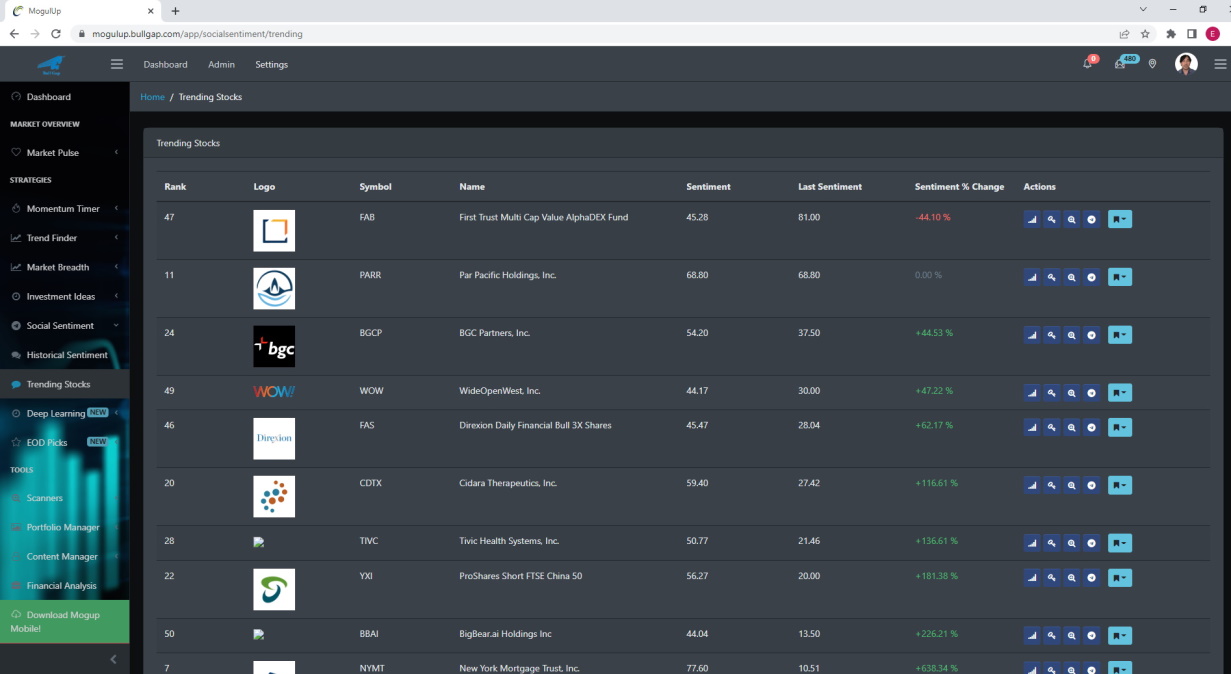Click the zoom magnifier icon for BBAI row
The image size is (1231, 674).
coord(1072,636)
